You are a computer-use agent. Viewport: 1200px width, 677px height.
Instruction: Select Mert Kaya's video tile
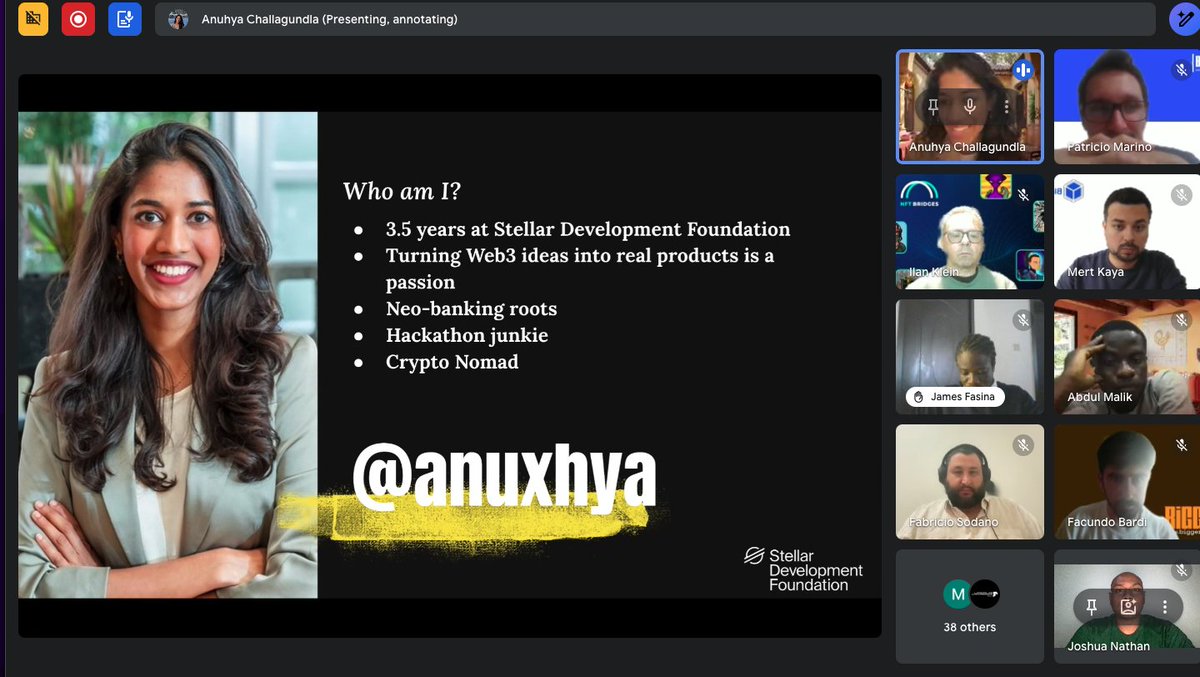coord(1127,232)
